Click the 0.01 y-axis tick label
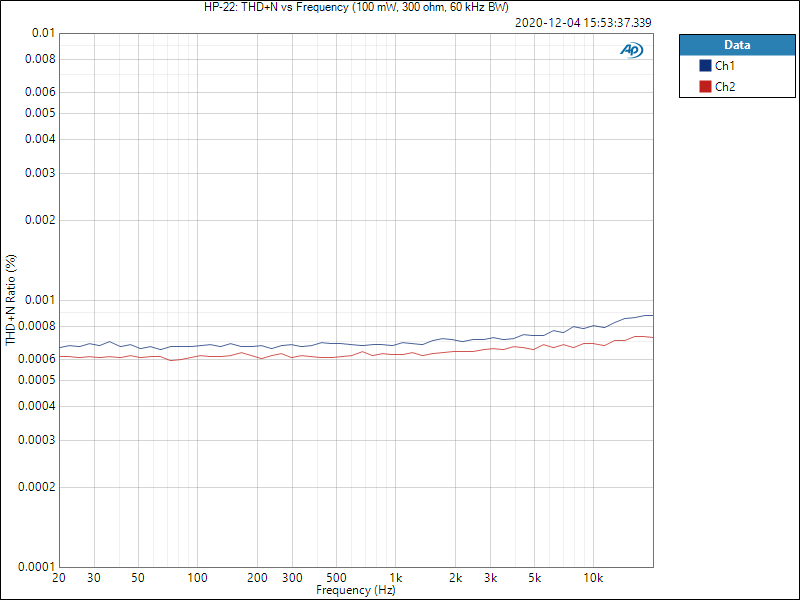 tap(43, 33)
